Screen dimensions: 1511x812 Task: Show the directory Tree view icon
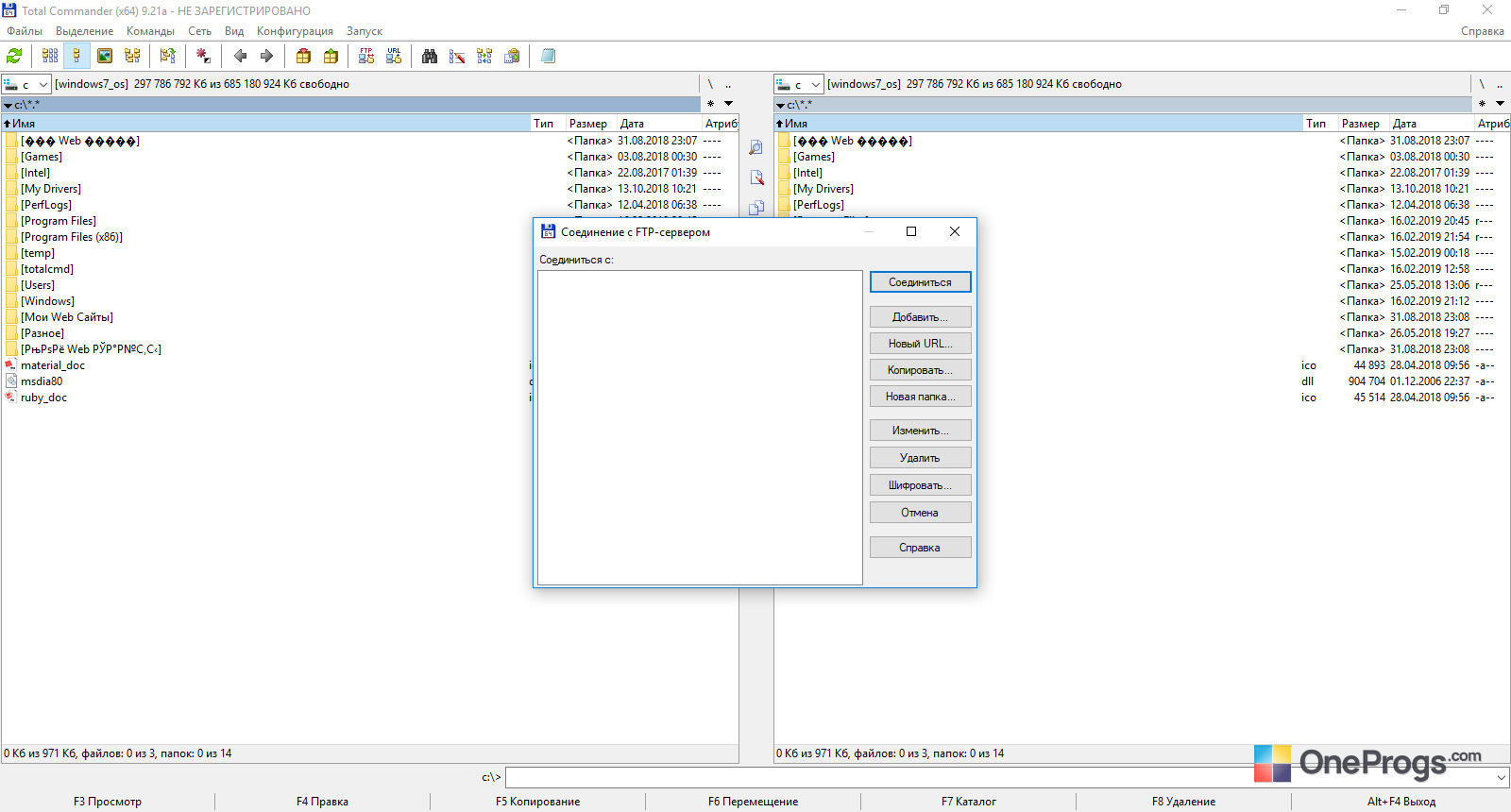pyautogui.click(x=132, y=56)
